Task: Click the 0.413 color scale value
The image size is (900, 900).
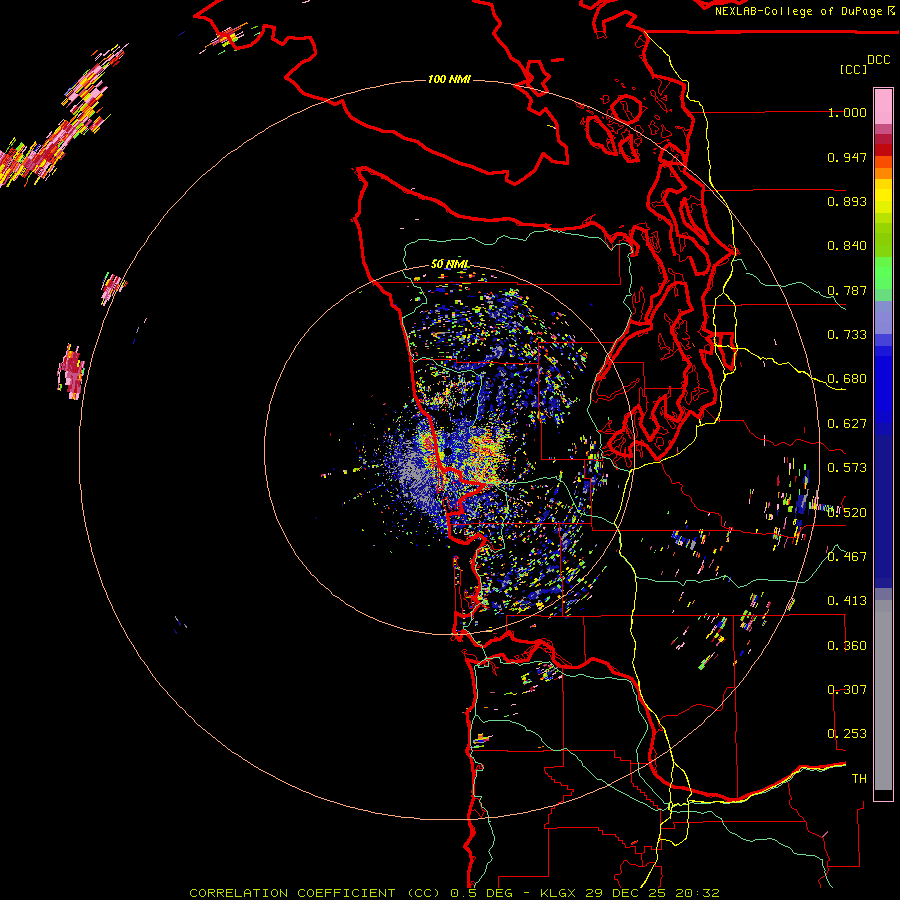Action: click(847, 601)
